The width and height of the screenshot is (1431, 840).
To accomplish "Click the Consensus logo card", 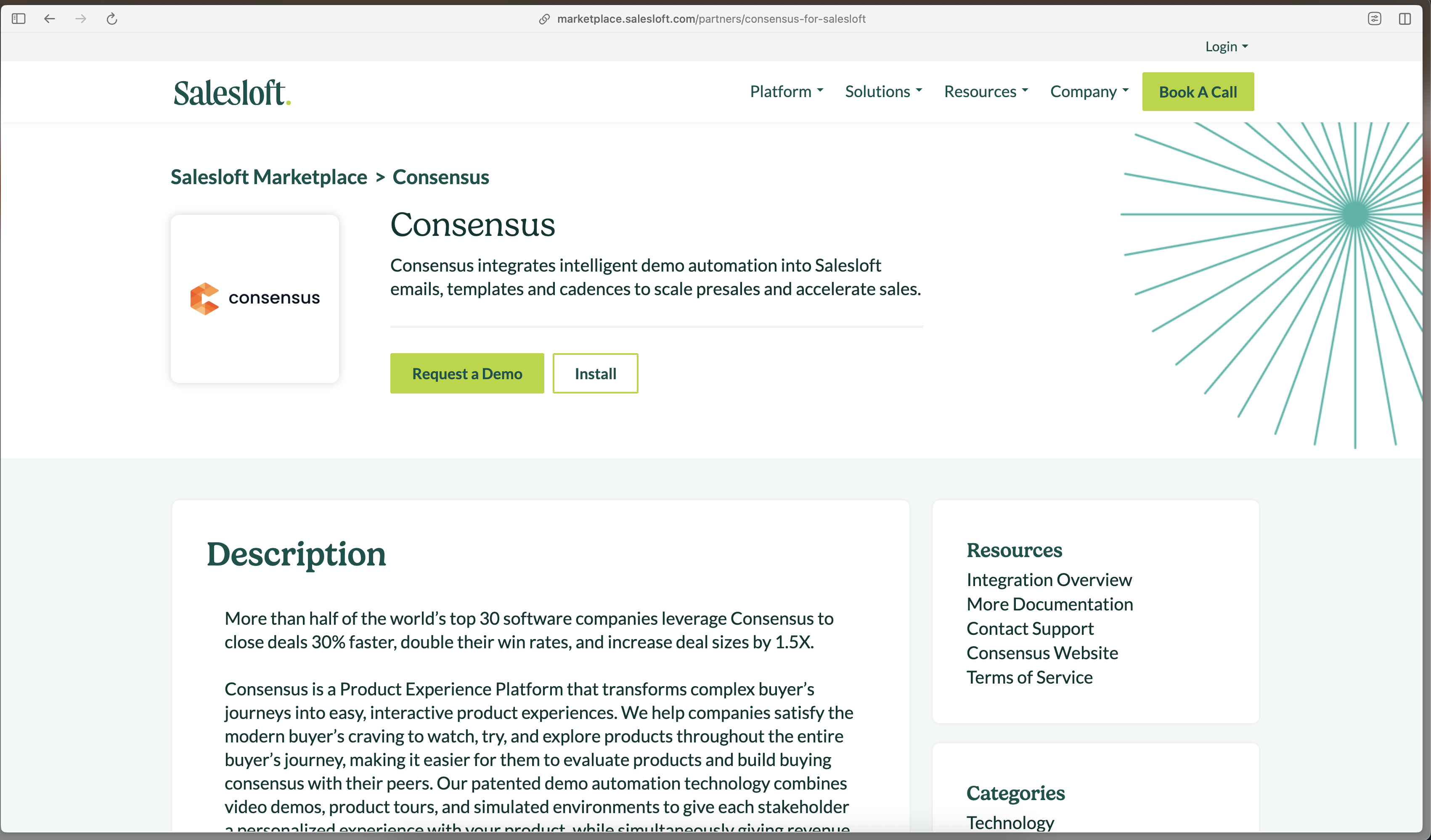I will tap(255, 298).
